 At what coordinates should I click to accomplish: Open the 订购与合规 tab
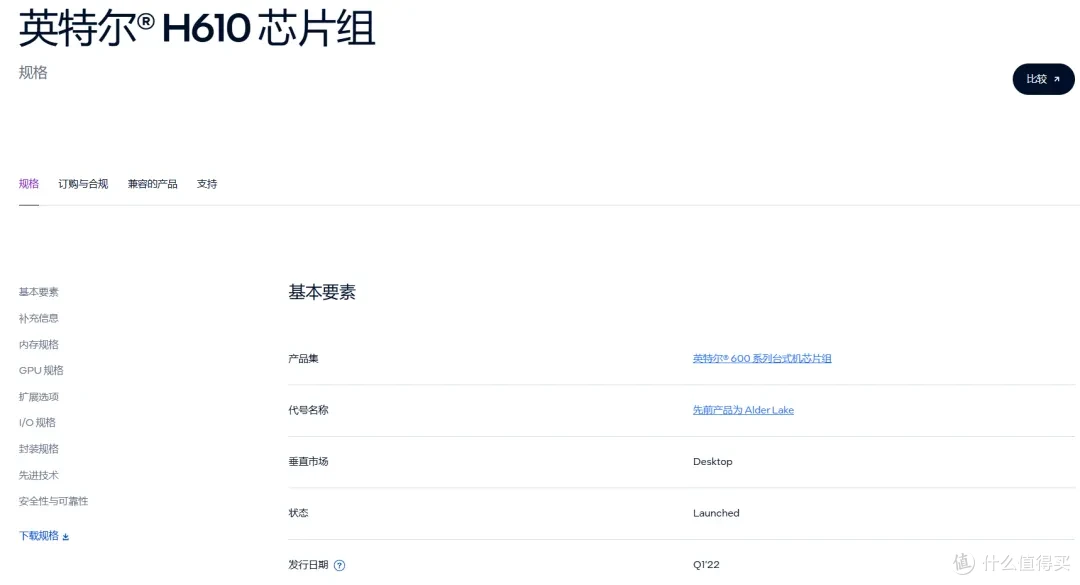click(83, 184)
